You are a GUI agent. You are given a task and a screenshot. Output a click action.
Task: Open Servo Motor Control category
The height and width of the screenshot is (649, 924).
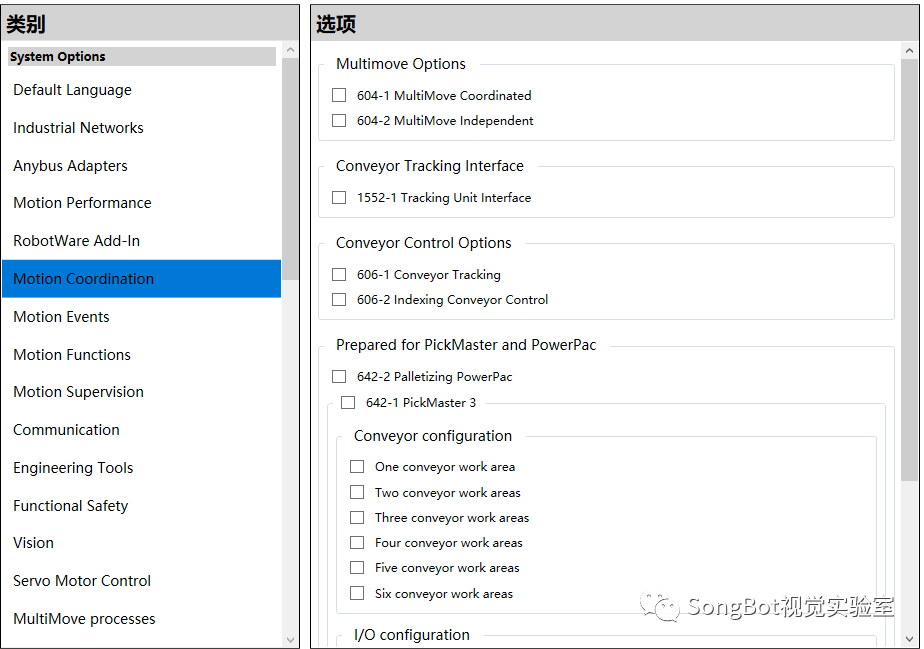(x=141, y=581)
